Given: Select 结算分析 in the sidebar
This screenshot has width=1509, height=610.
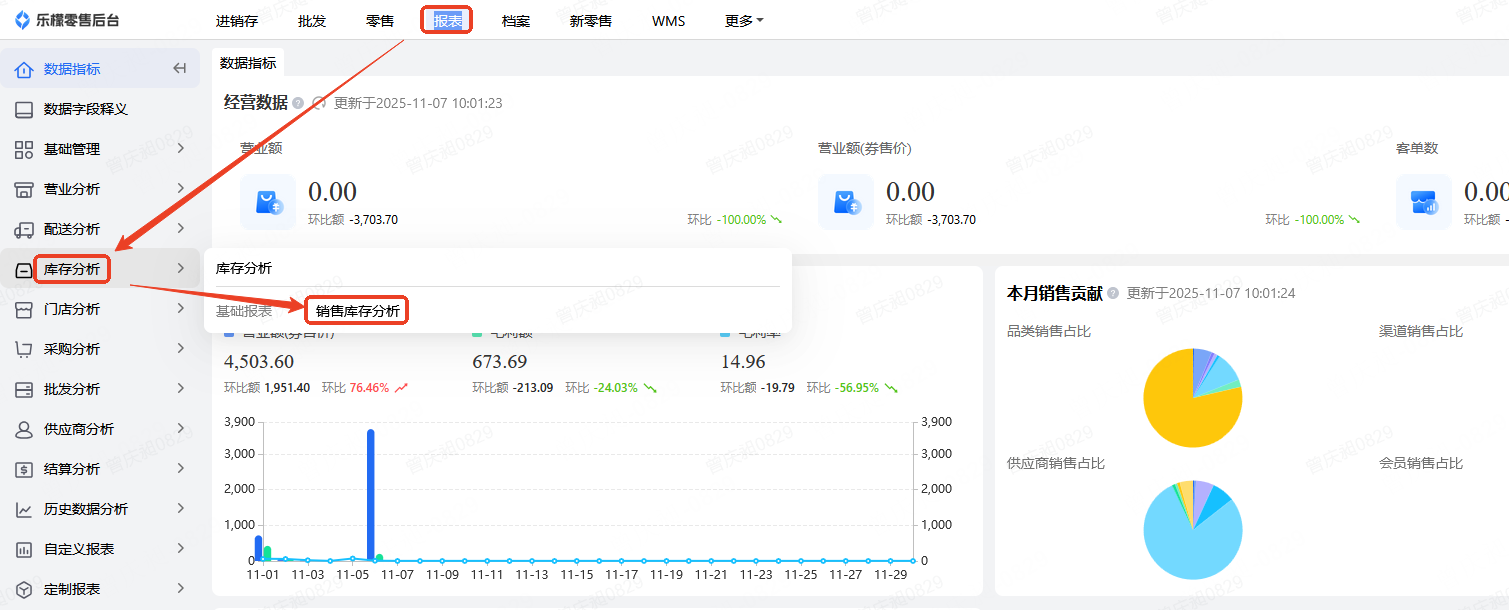Looking at the screenshot, I should coord(72,469).
